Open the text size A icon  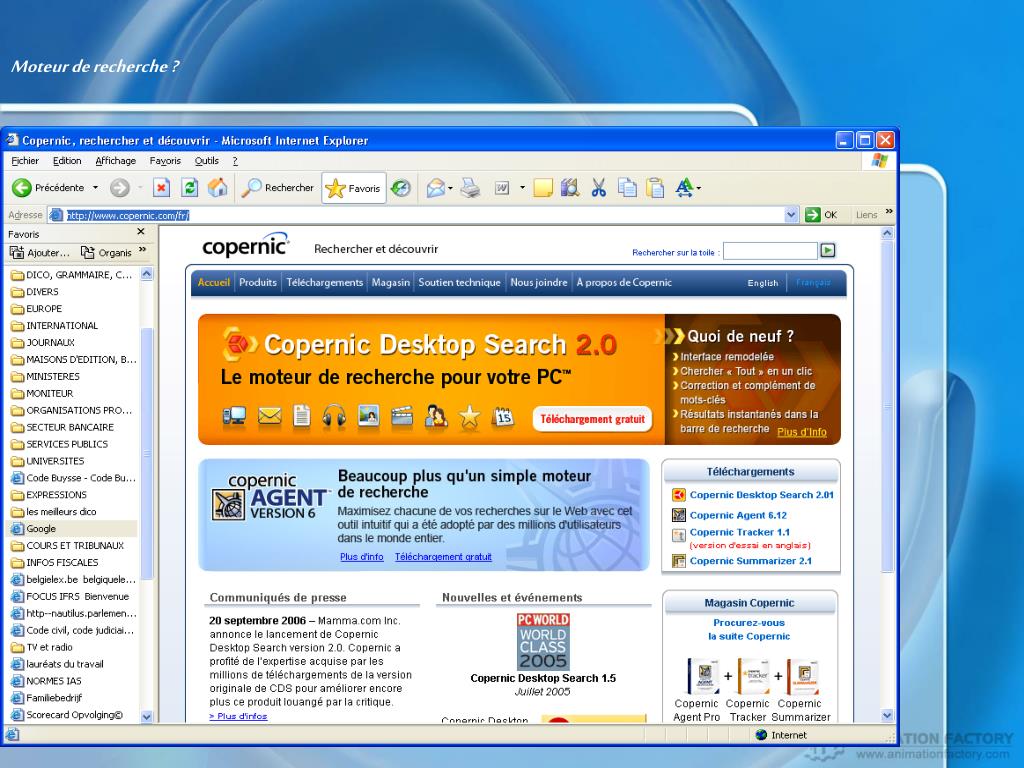coord(684,188)
